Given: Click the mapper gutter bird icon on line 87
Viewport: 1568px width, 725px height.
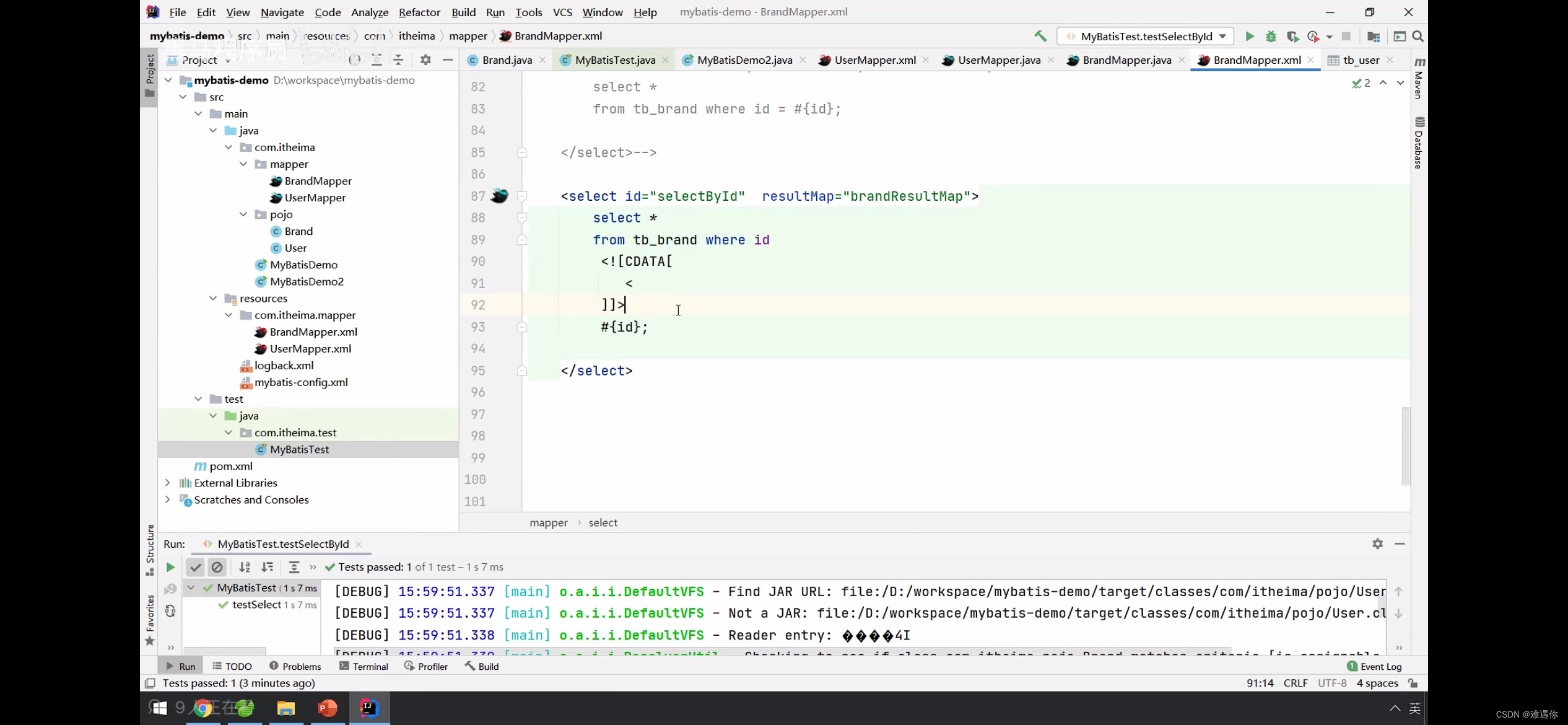Looking at the screenshot, I should pos(499,196).
